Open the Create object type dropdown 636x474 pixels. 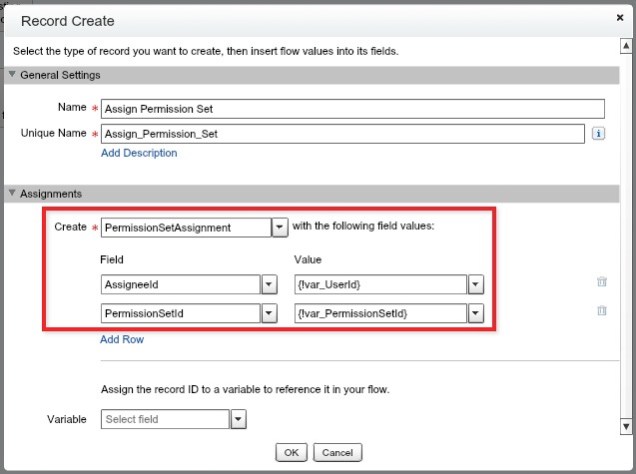click(279, 228)
